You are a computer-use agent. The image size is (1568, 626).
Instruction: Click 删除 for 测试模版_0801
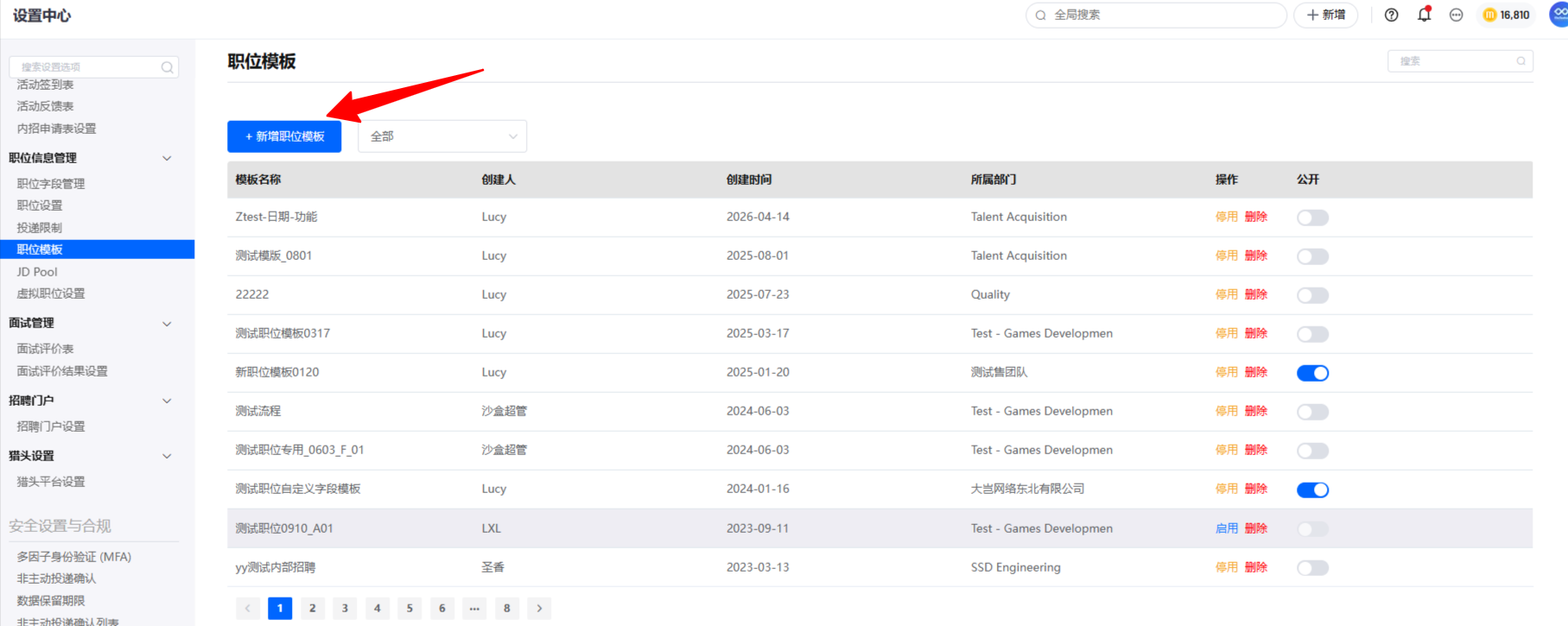pyautogui.click(x=1256, y=256)
